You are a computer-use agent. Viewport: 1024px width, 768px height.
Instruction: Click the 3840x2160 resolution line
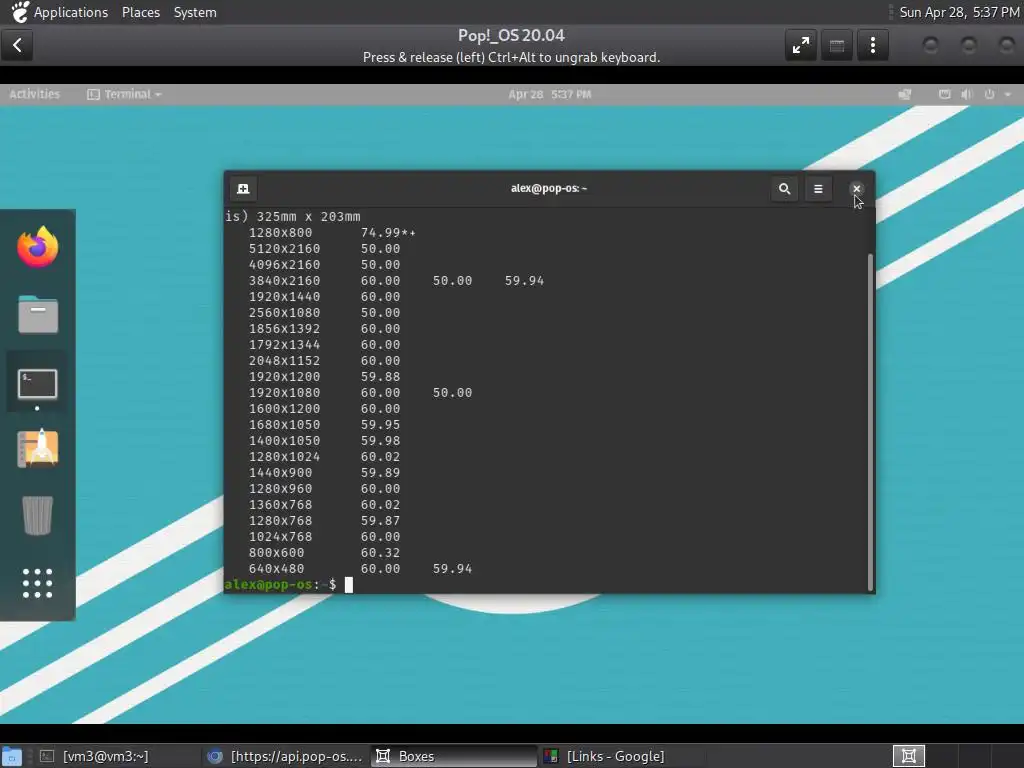pos(396,281)
